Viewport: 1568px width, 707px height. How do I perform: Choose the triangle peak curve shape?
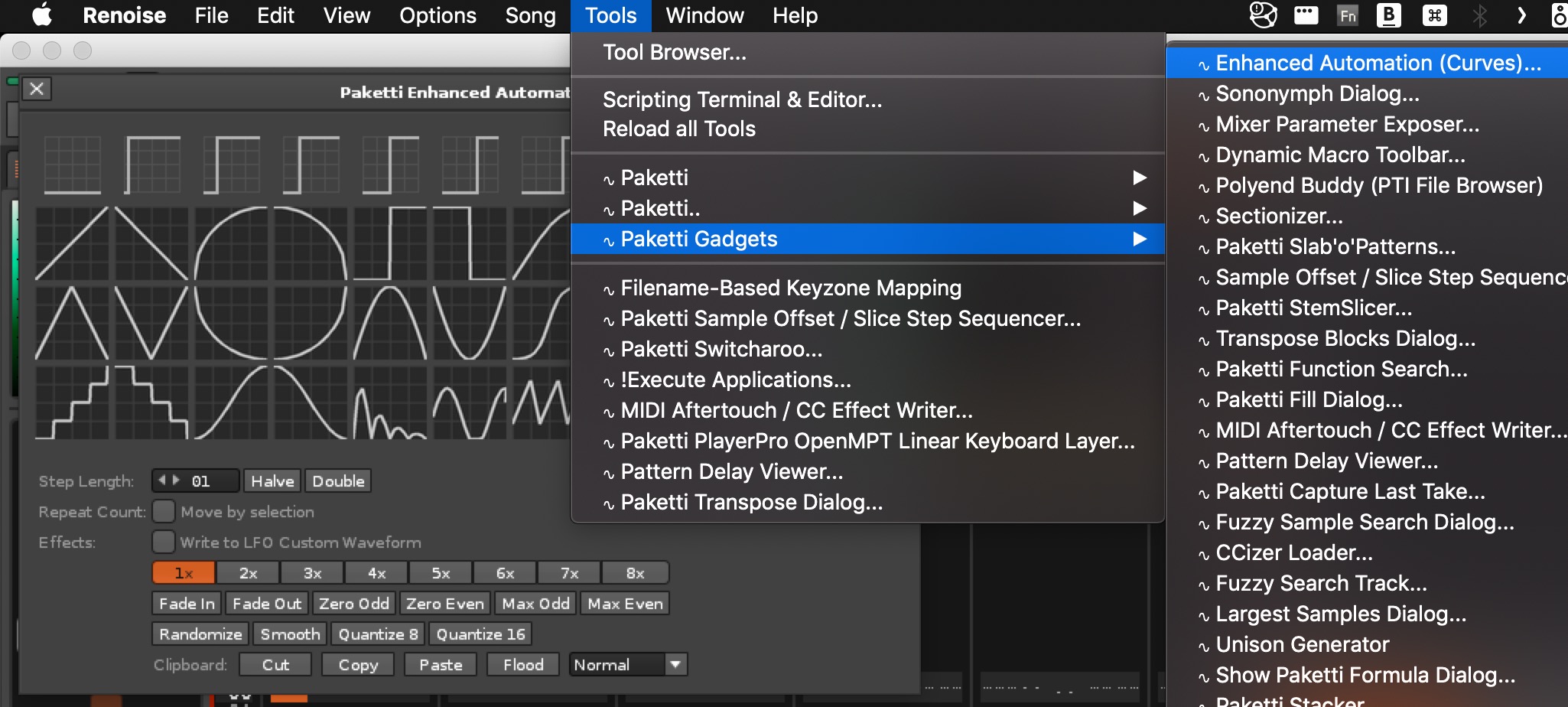73,323
